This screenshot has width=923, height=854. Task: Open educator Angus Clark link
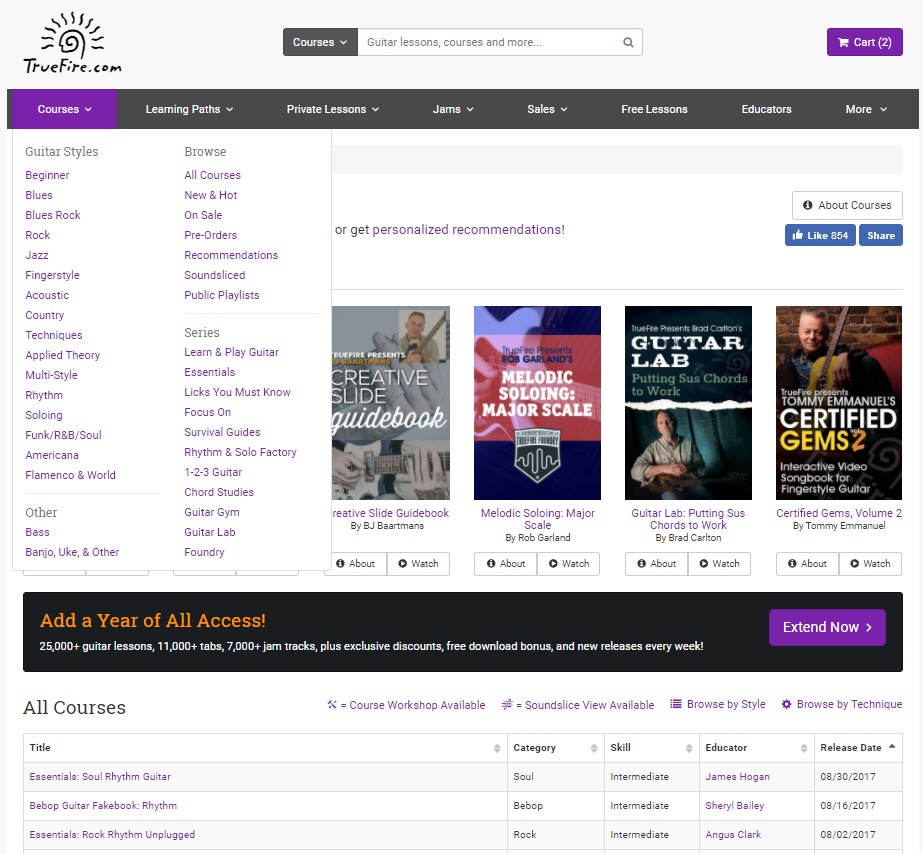point(733,835)
